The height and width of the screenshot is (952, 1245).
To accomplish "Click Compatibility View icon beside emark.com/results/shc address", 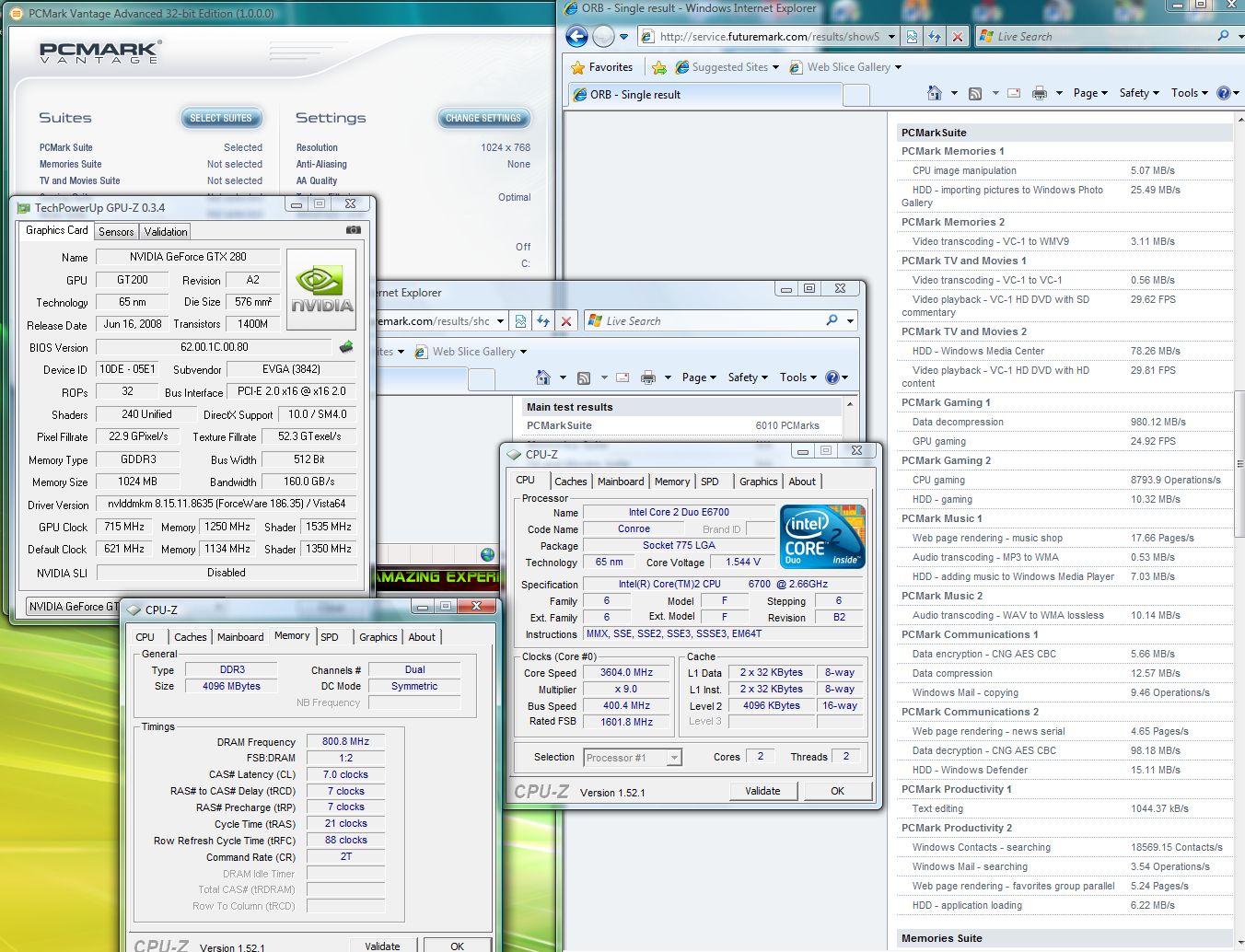I will click(x=520, y=321).
